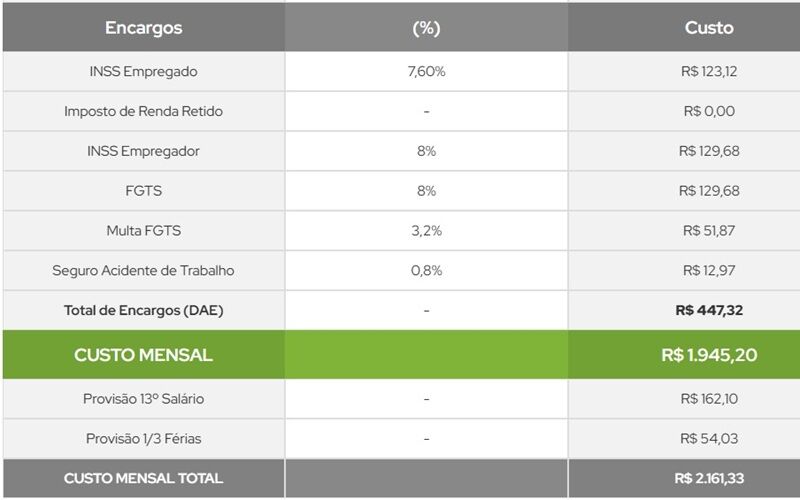This screenshot has width=800, height=500.
Task: Select the FGTS row label
Action: pos(143,191)
